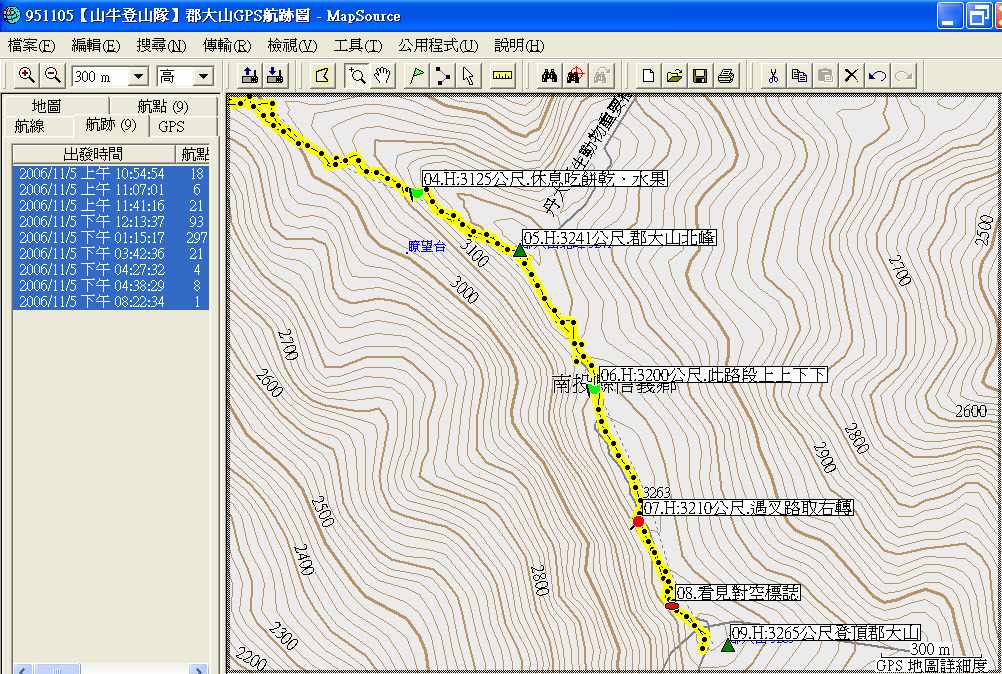Select the route tool icon
1002x674 pixels.
tap(443, 76)
